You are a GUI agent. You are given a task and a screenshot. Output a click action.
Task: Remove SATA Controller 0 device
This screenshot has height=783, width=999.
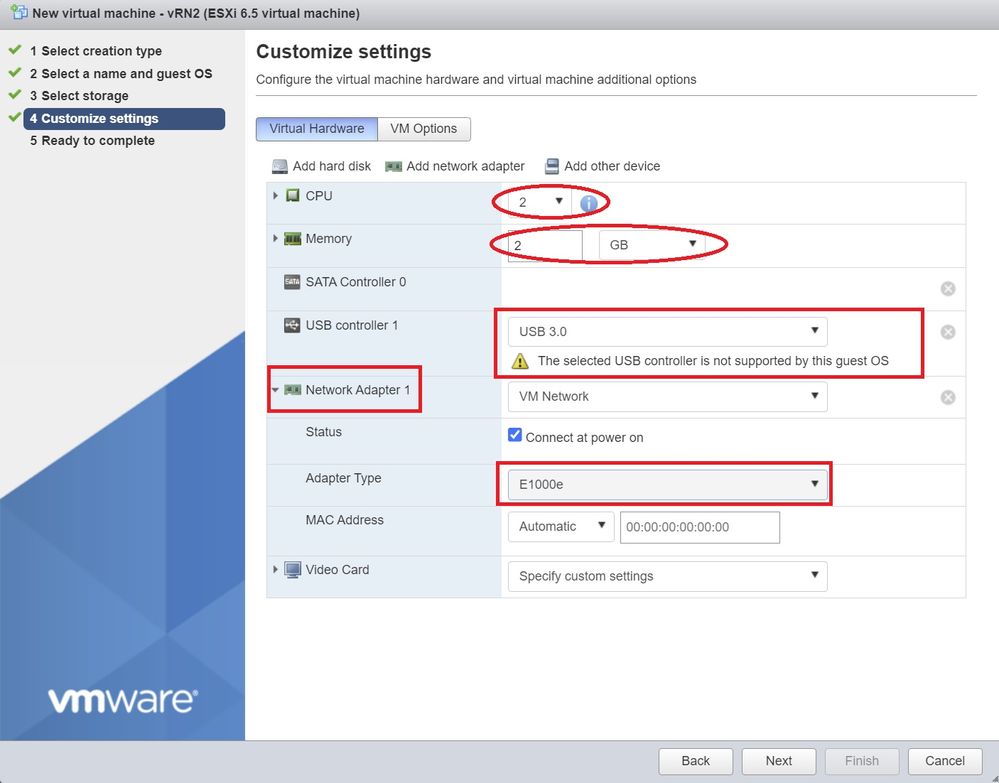pyautogui.click(x=948, y=289)
